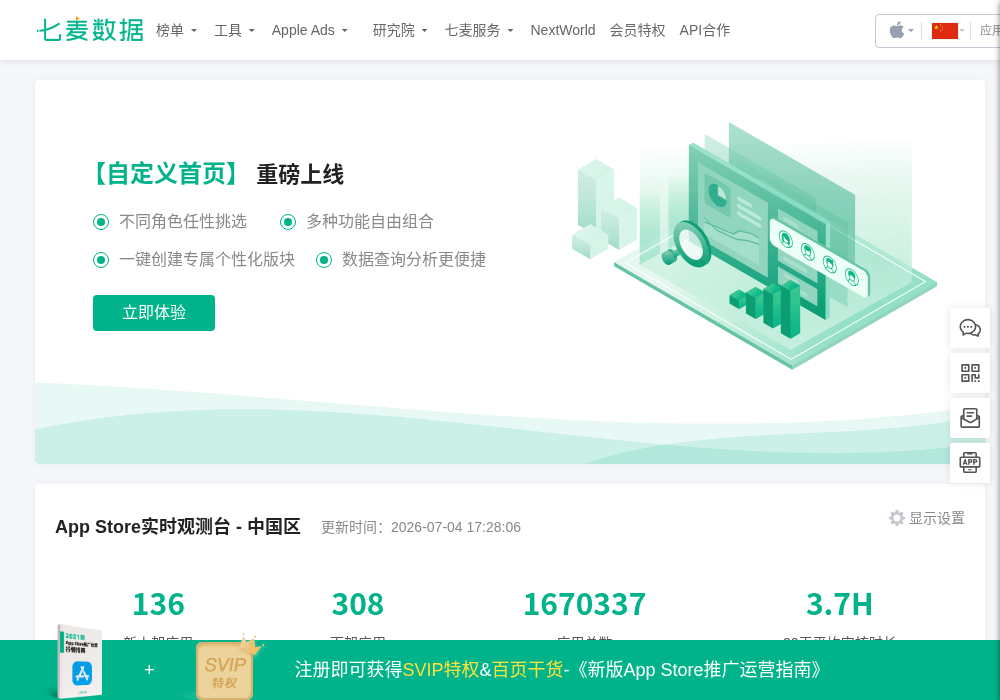Show the QR code icon
The width and height of the screenshot is (1000, 700).
[970, 373]
